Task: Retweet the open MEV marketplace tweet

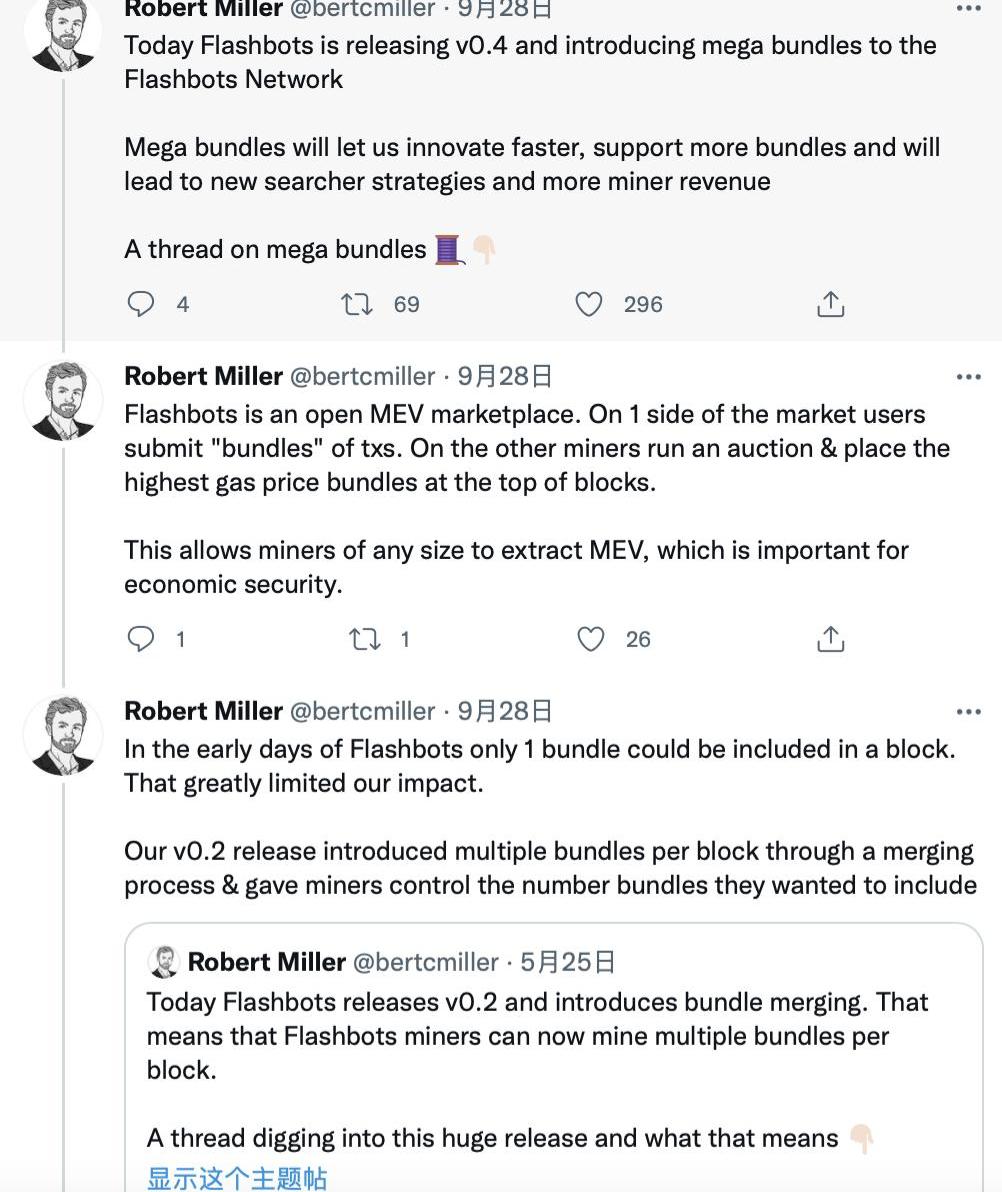Action: [x=364, y=639]
